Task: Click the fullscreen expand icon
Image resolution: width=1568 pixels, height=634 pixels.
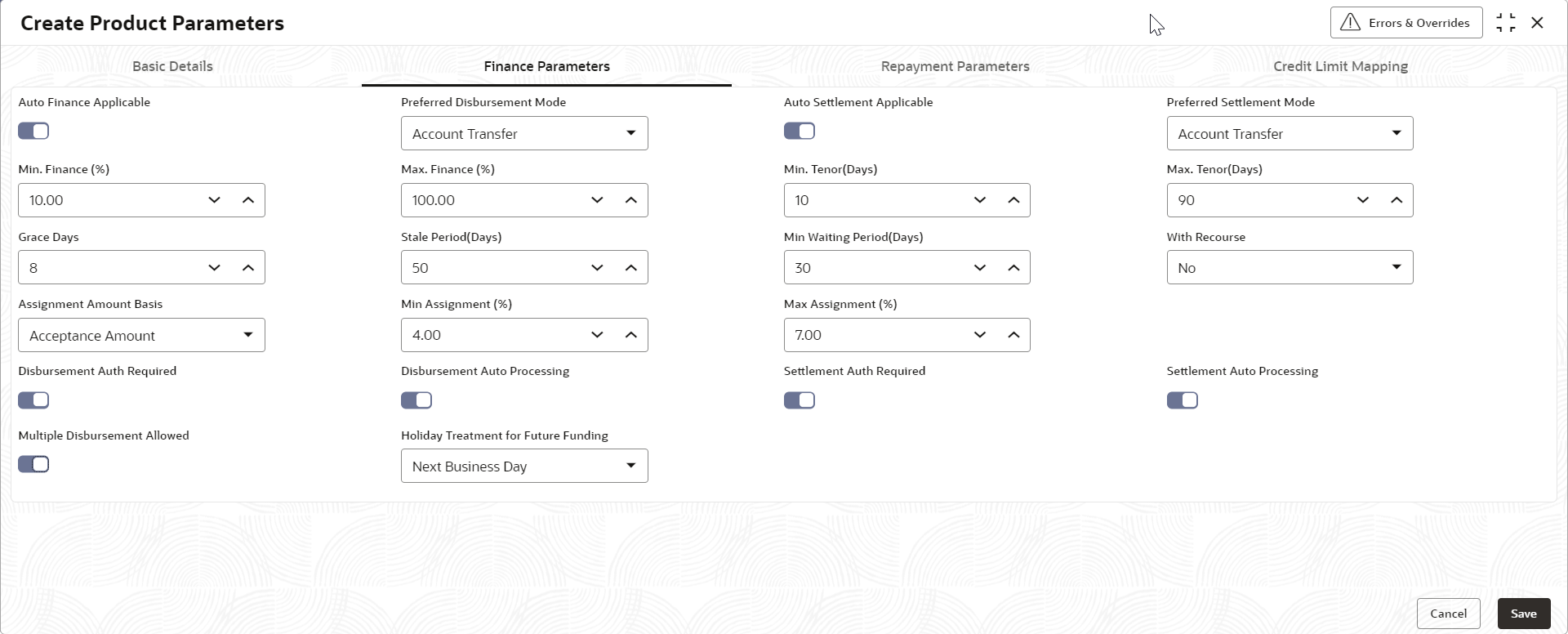Action: [1506, 23]
